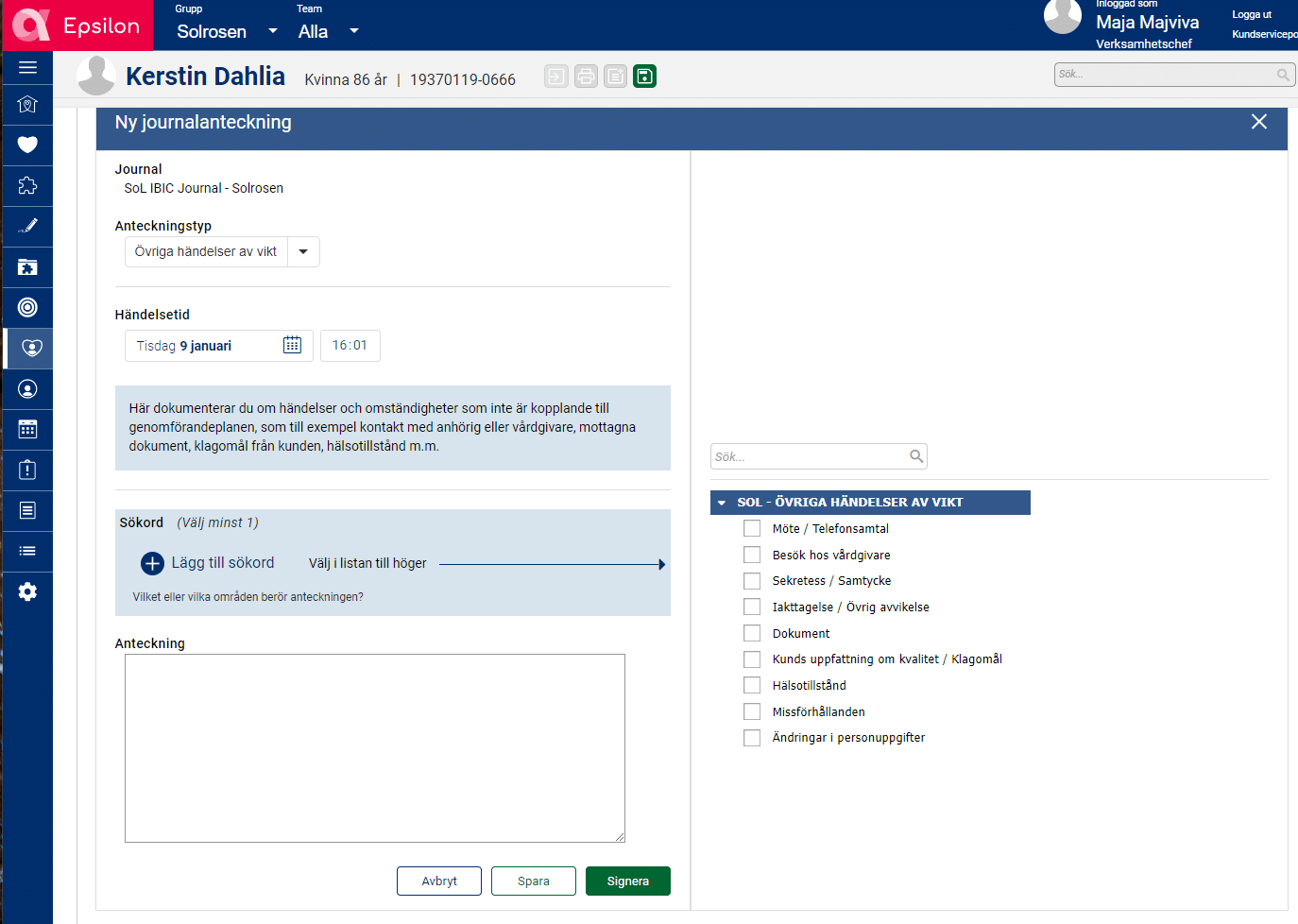Viewport: 1298px width, 924px height.
Task: Enable the Dokument checkbox
Action: (752, 633)
